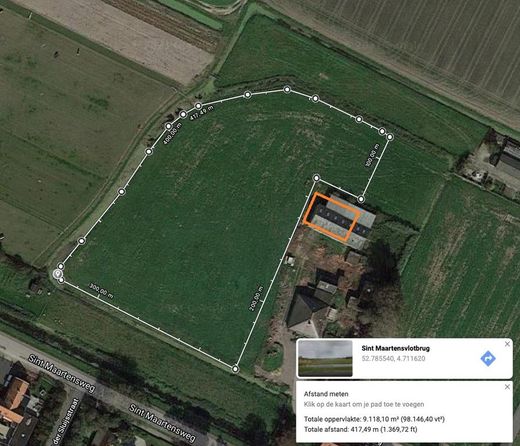Click the measurement point right of the orange building
520x446 pixels.
click(361, 199)
